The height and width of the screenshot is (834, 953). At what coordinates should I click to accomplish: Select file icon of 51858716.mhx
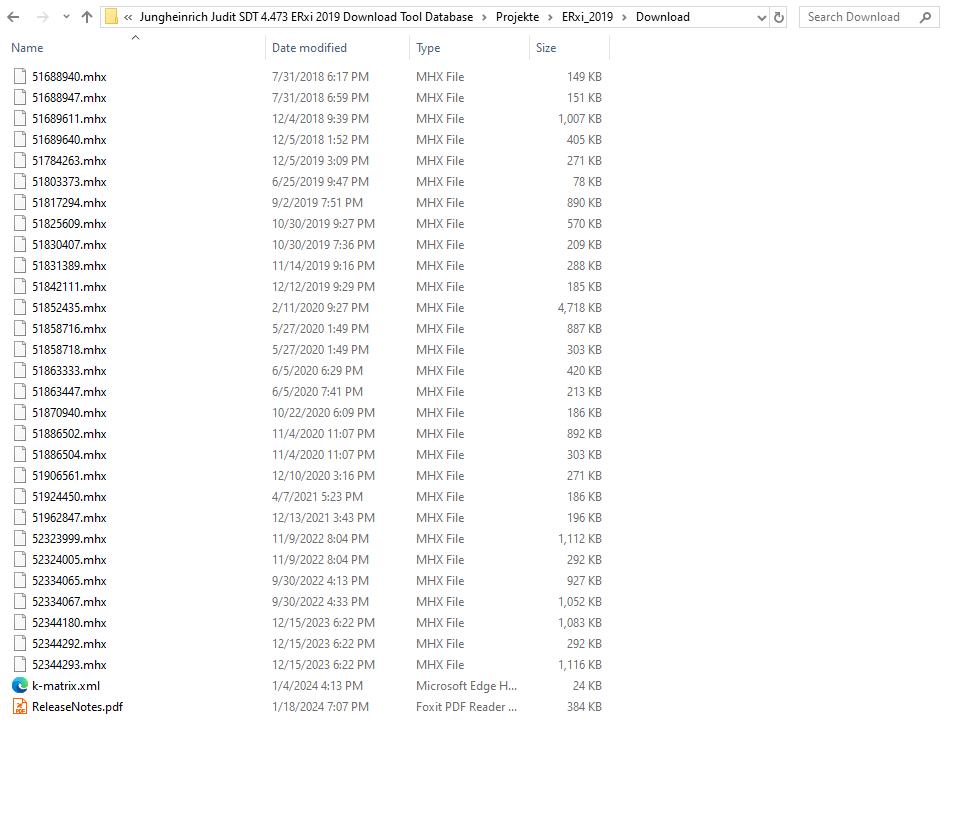(20, 328)
